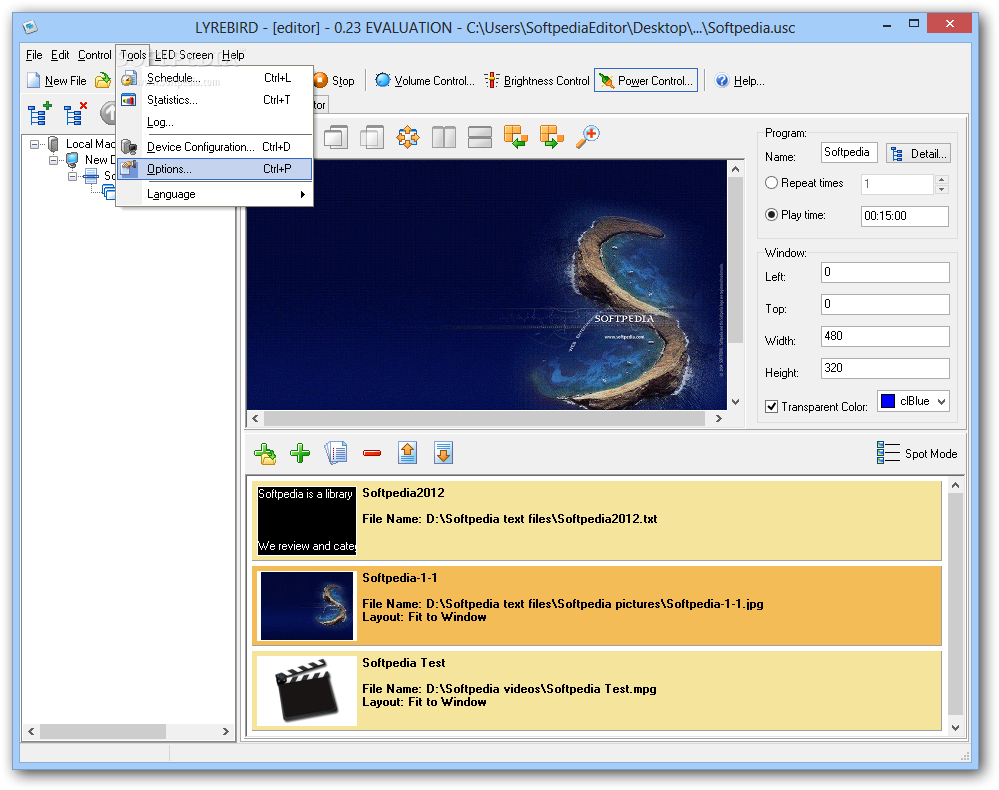This screenshot has height=790, width=999.
Task: Click the Left window field
Action: coord(885,273)
